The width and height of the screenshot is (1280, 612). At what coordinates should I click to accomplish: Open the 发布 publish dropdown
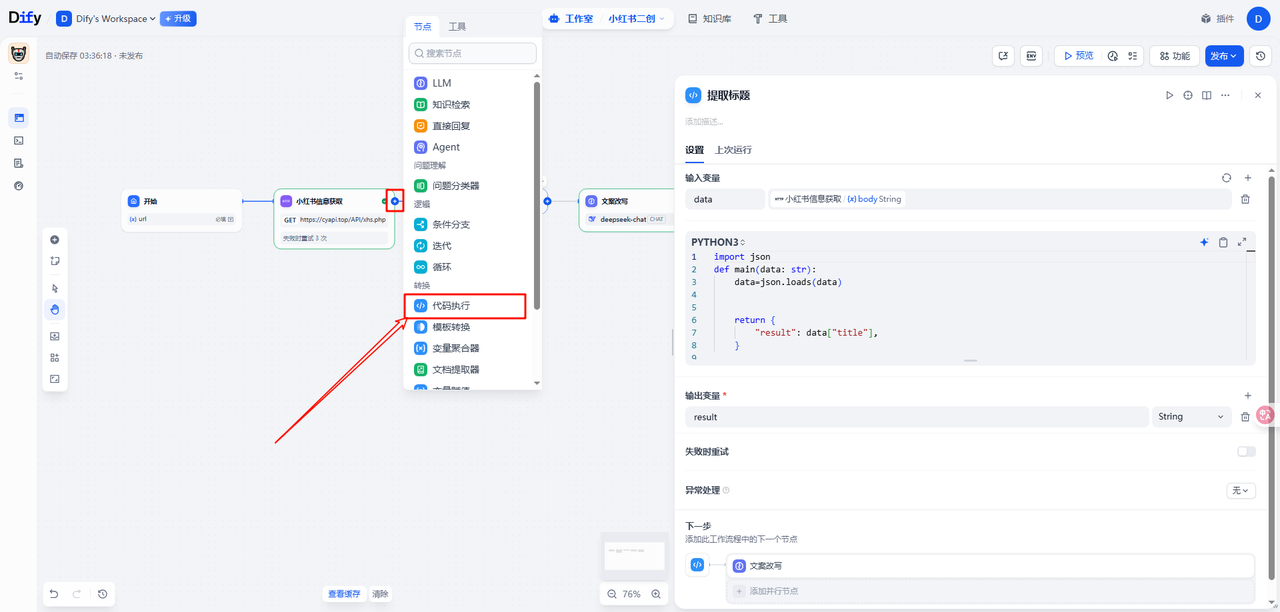(x=1224, y=56)
